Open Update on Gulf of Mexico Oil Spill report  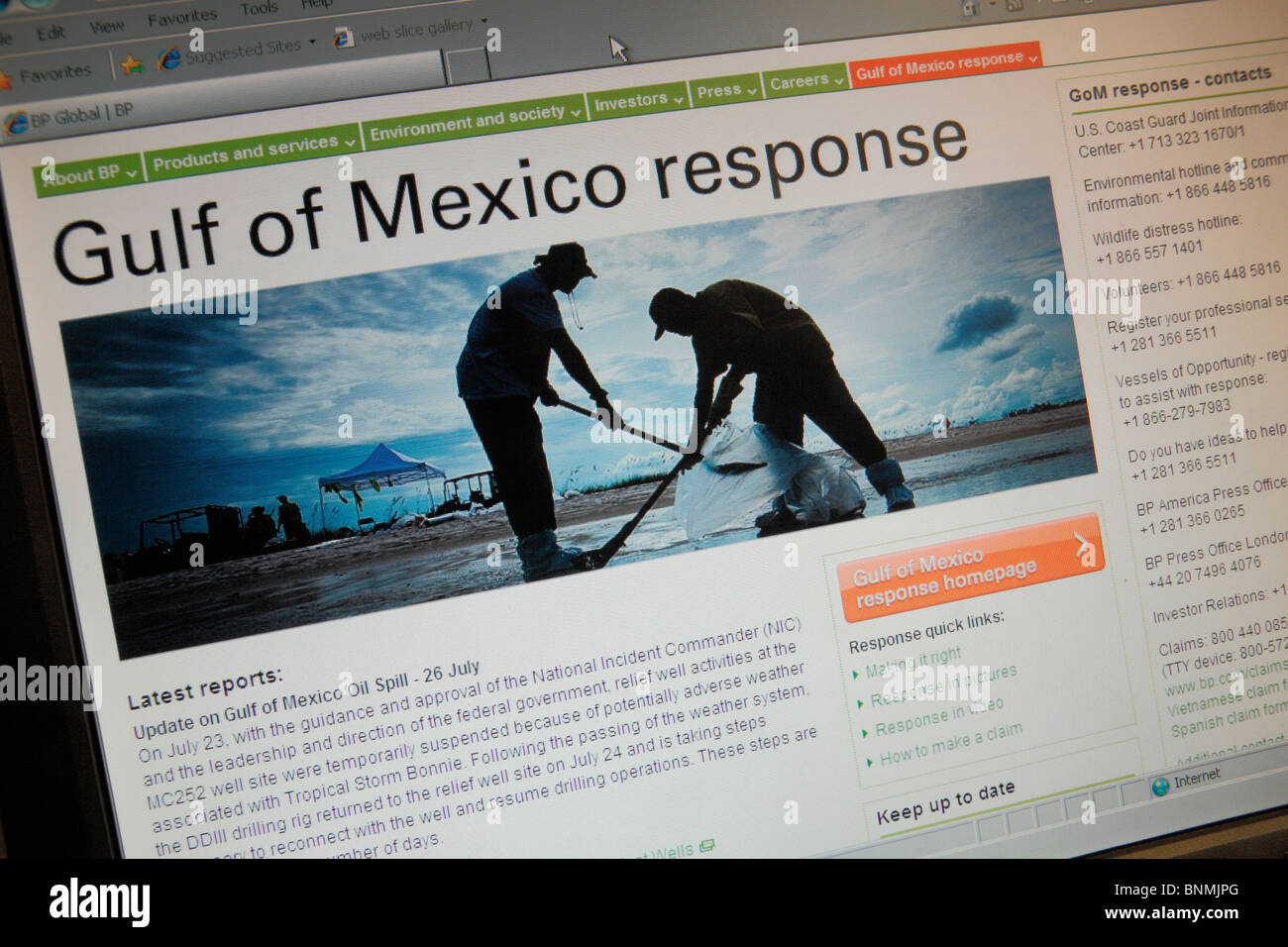tap(307, 701)
